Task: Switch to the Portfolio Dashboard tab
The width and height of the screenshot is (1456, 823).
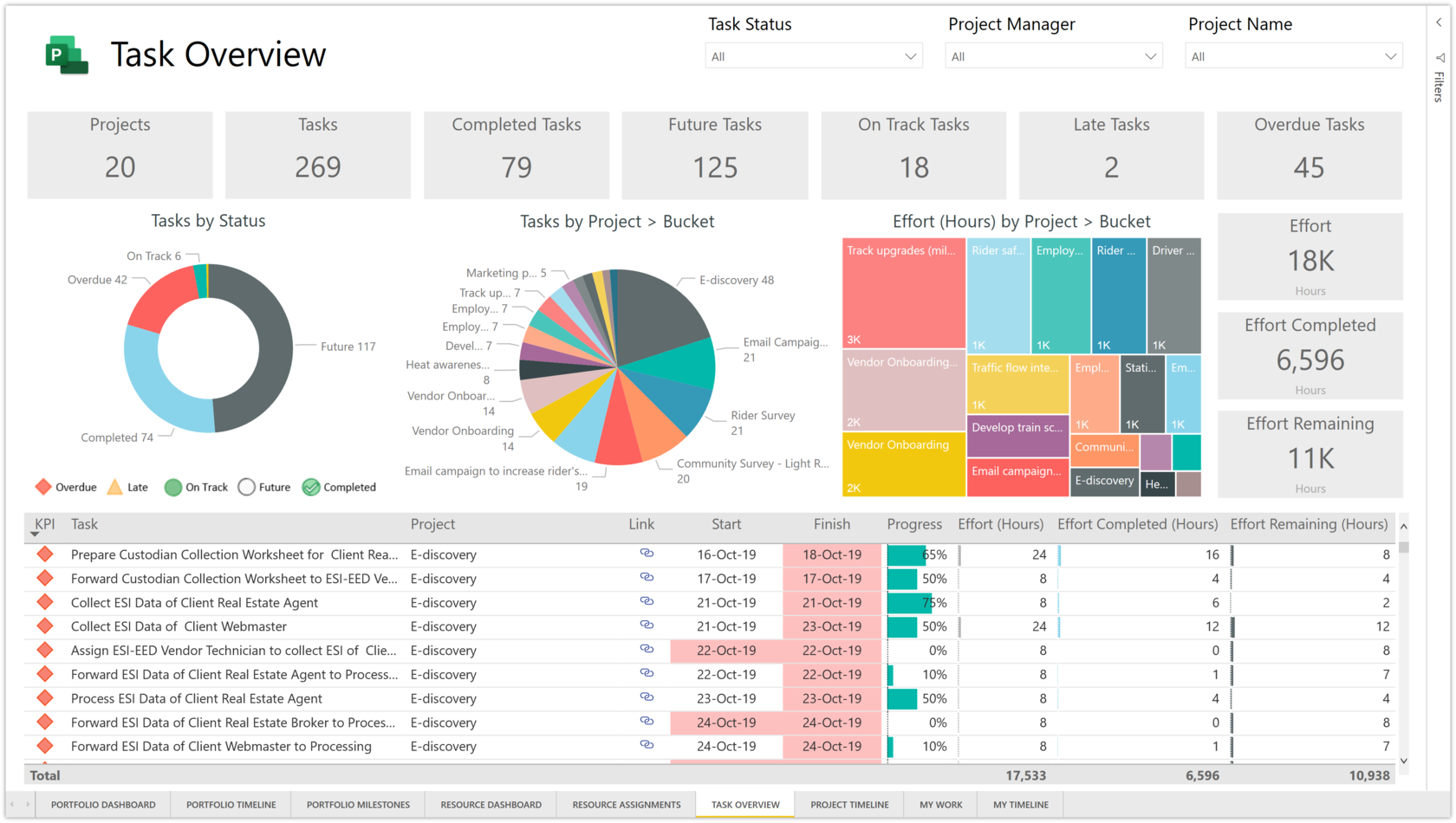Action: click(103, 805)
